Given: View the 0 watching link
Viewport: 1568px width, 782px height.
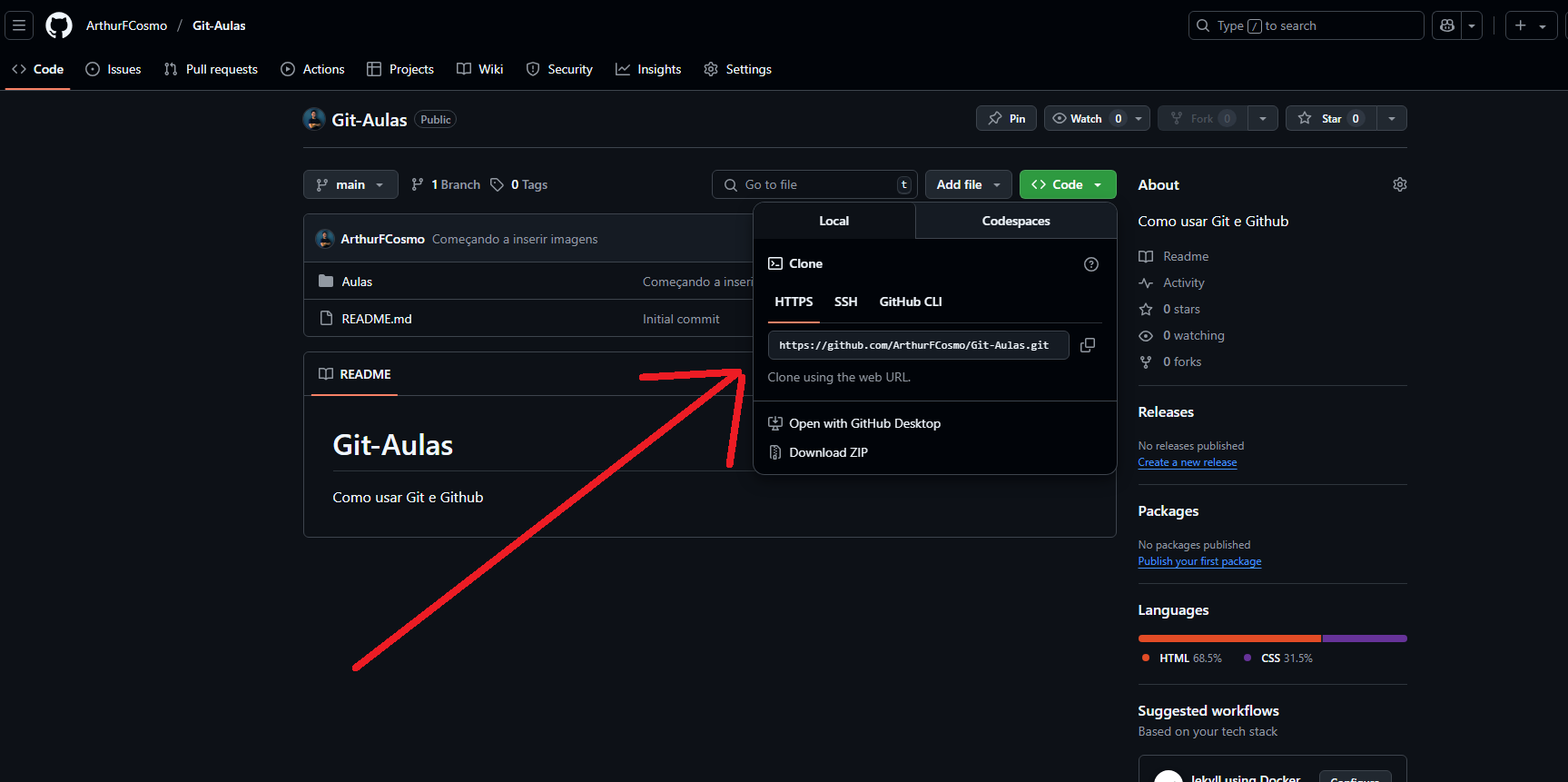Looking at the screenshot, I should coord(1181,336).
